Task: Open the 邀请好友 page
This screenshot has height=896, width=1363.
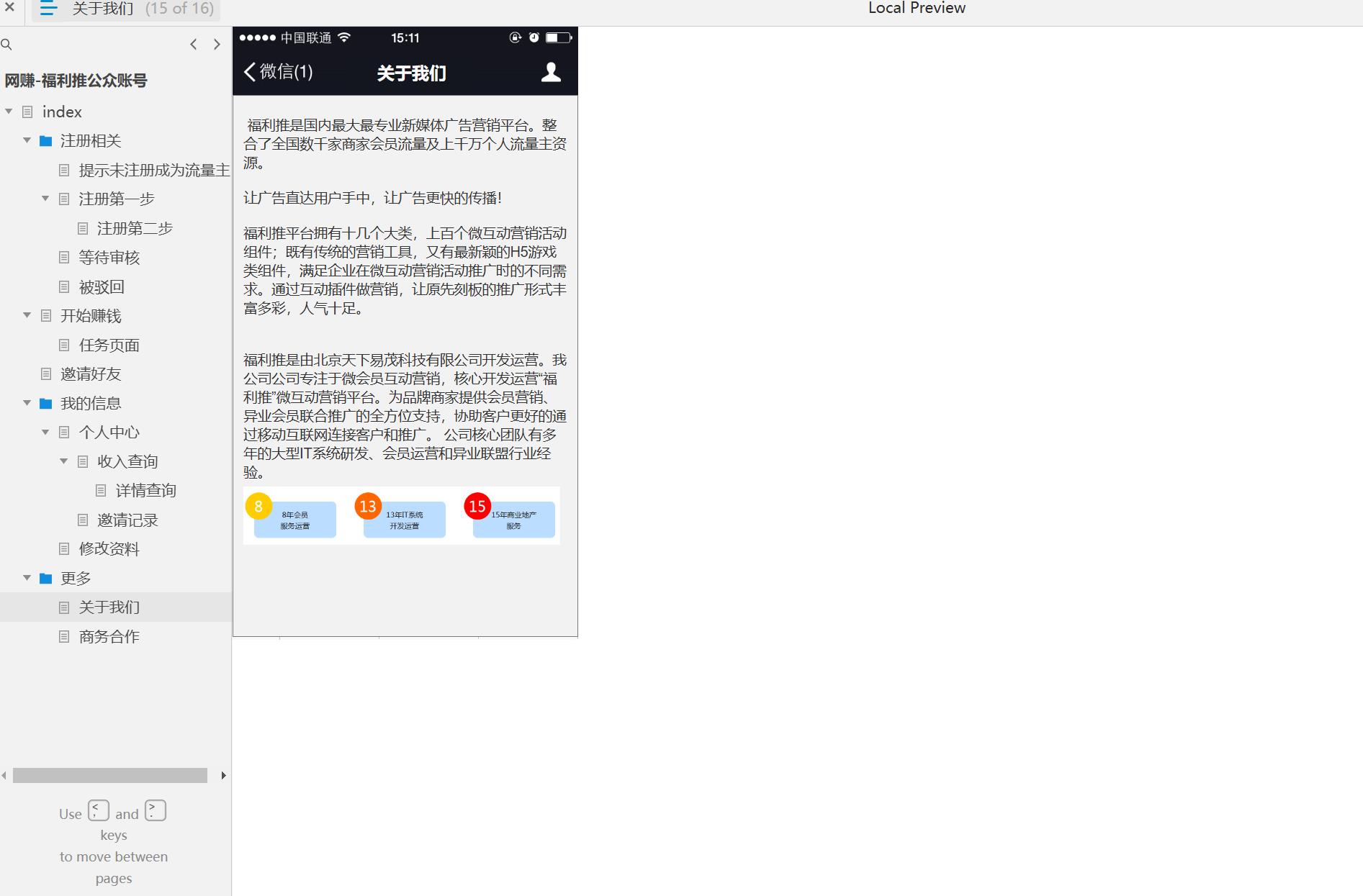Action: coord(91,374)
